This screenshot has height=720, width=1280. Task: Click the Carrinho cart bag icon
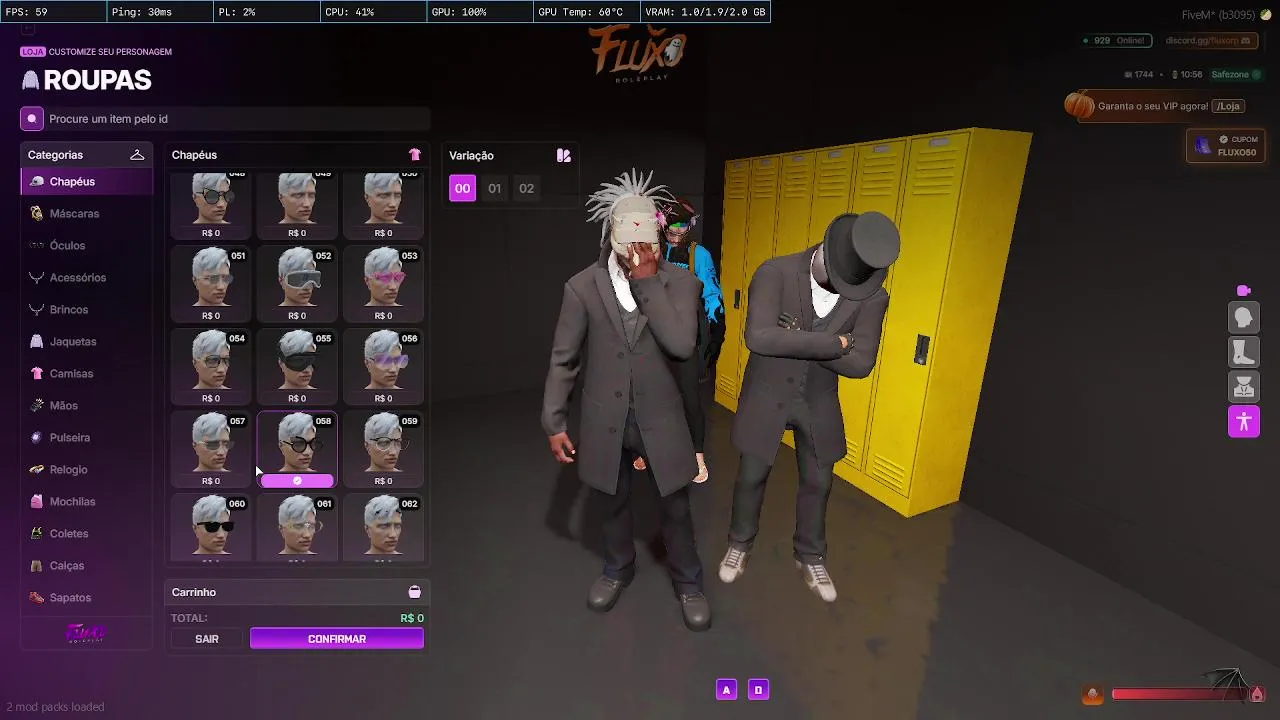tap(414, 592)
